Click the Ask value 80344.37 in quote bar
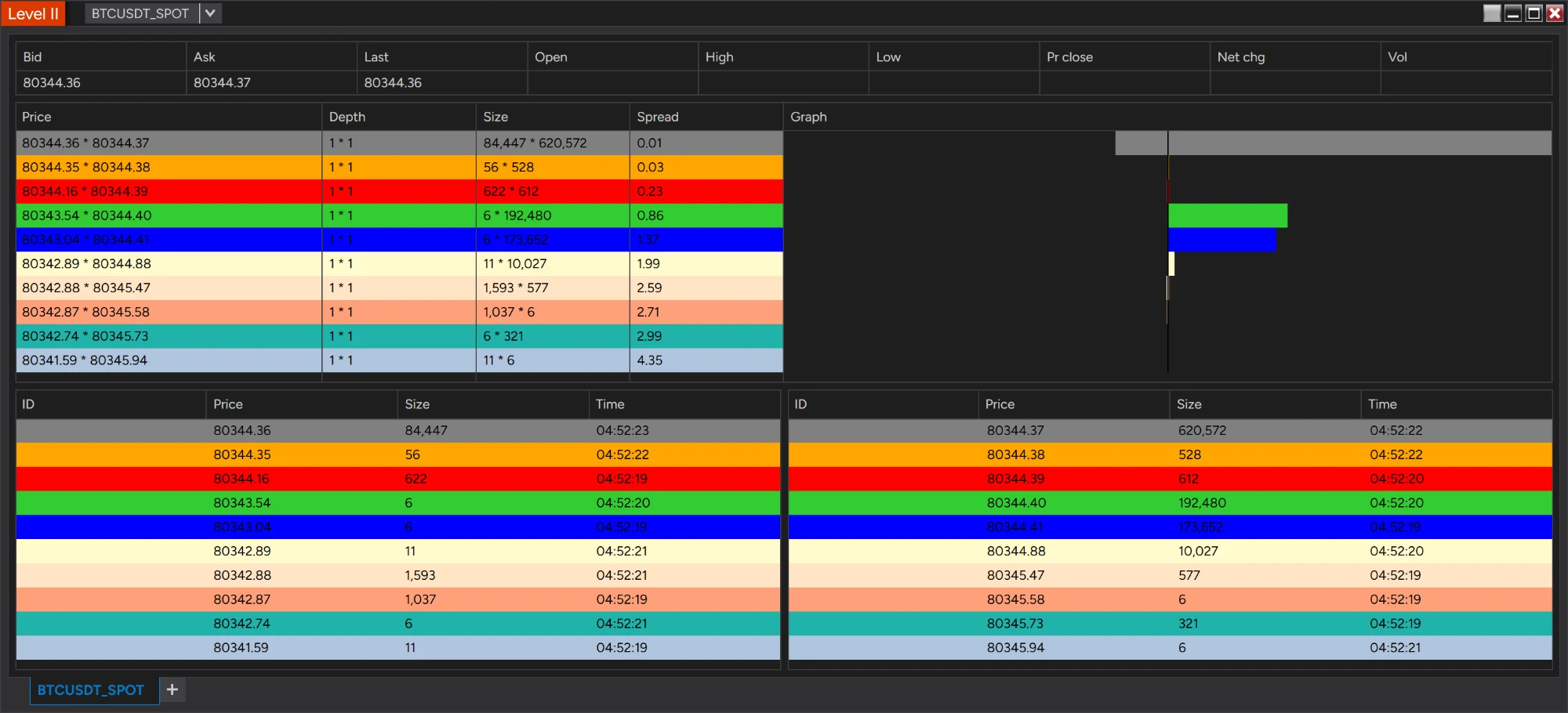Viewport: 1568px width, 713px height. point(222,83)
